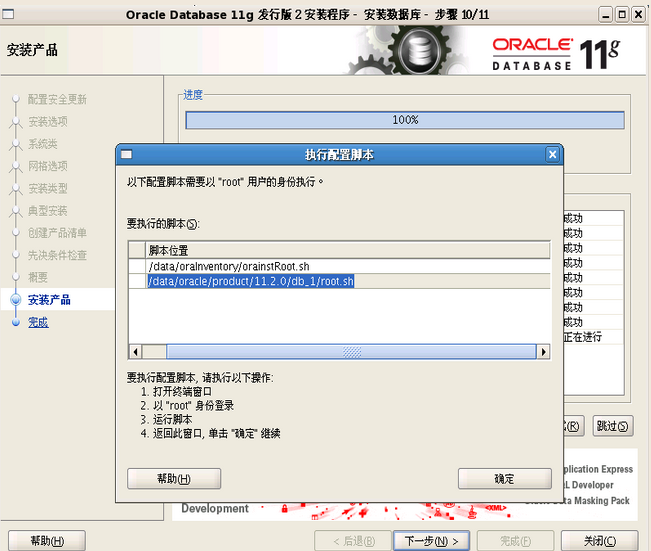
Task: Click the 安装产品 step bullet icon
Action: tap(16, 299)
